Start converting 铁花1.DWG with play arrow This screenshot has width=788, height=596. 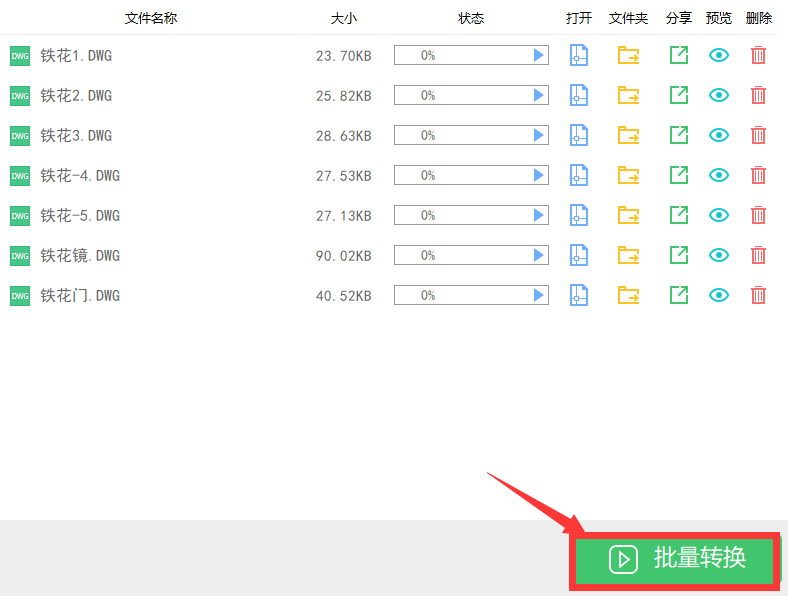[x=538, y=55]
